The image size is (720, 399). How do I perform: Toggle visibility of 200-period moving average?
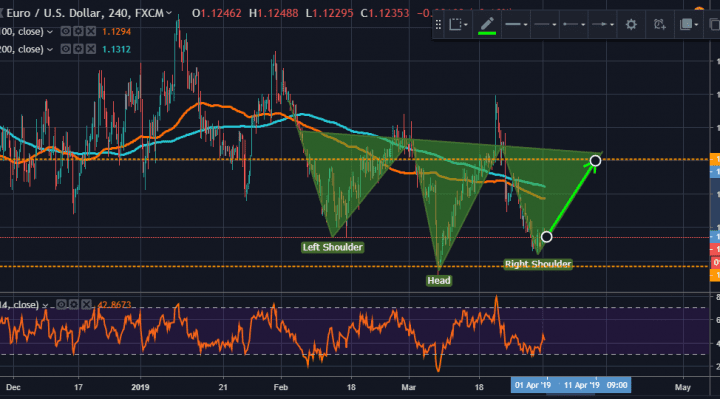[x=66, y=49]
